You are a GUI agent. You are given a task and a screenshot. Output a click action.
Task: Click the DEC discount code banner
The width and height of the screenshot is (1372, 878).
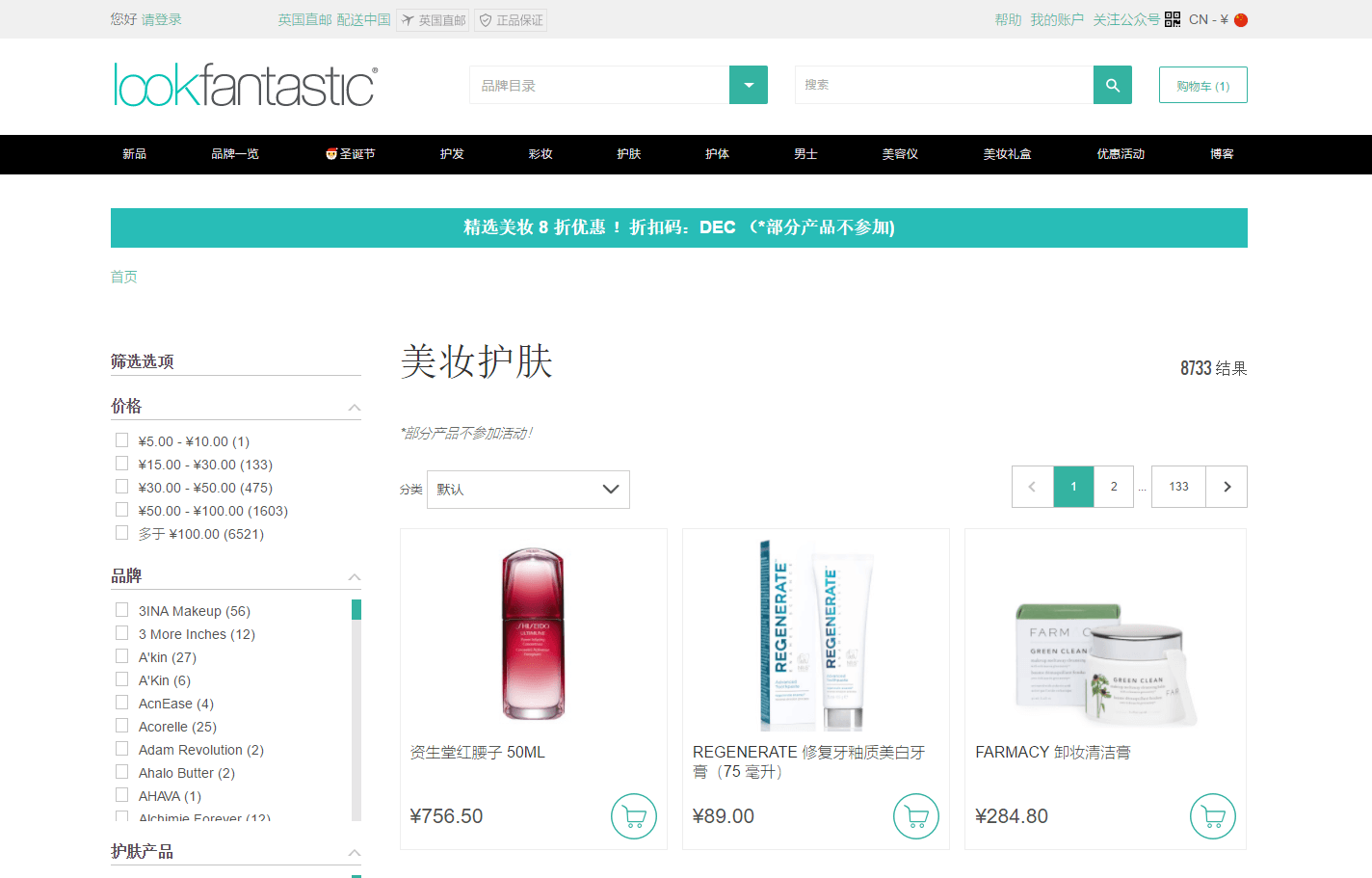click(679, 227)
